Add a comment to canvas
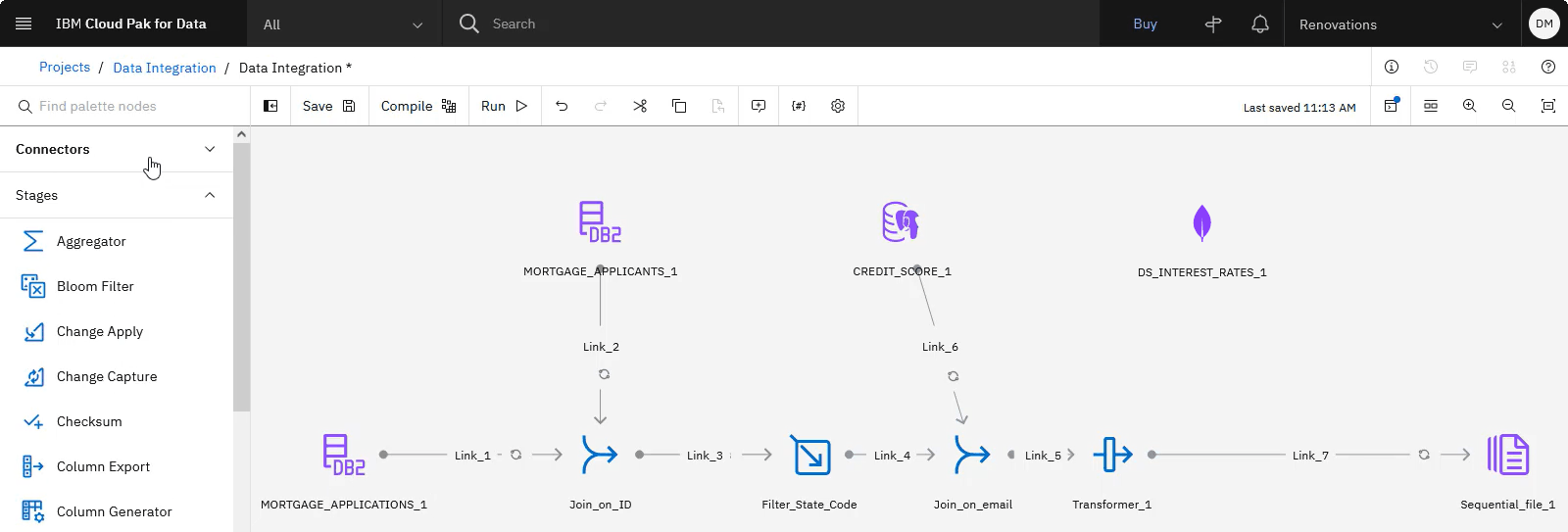Screen dimensions: 1568x532 (x=759, y=106)
